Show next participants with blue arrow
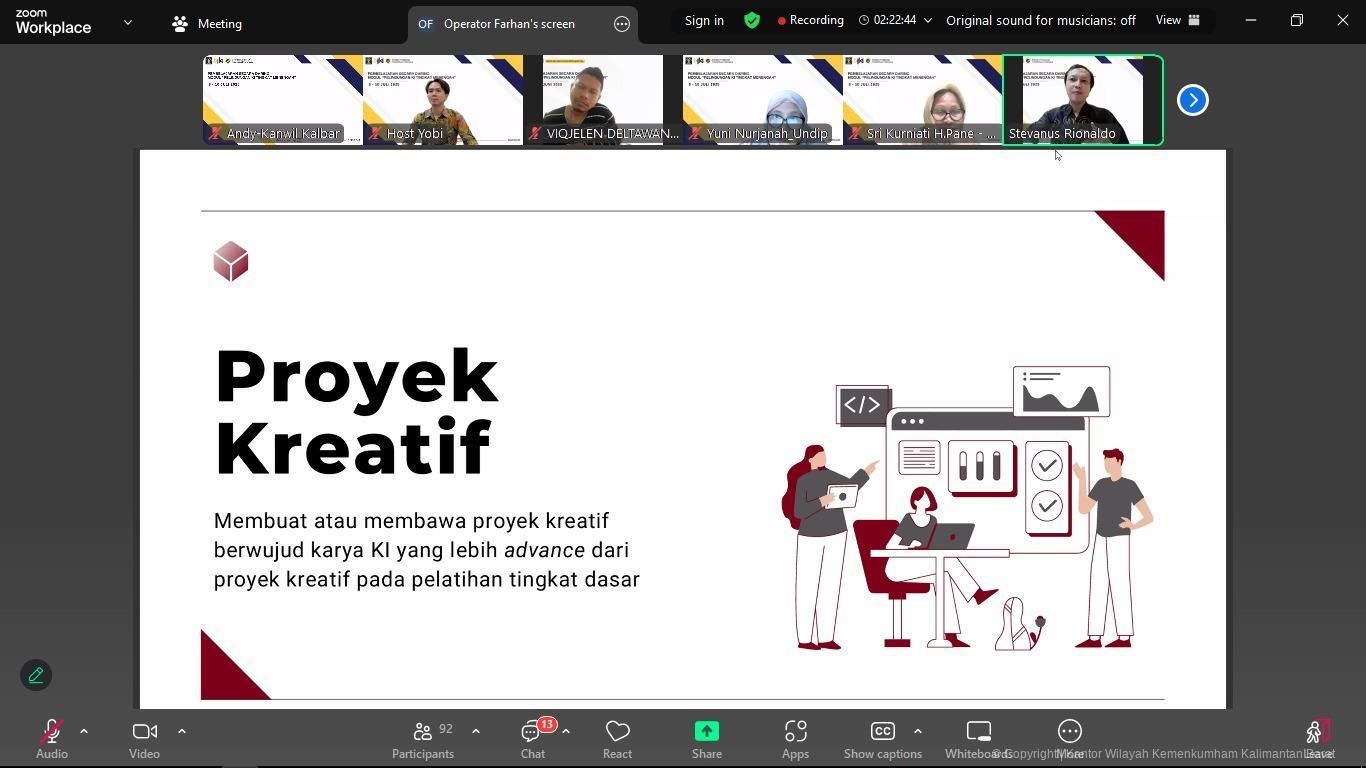 pyautogui.click(x=1192, y=100)
